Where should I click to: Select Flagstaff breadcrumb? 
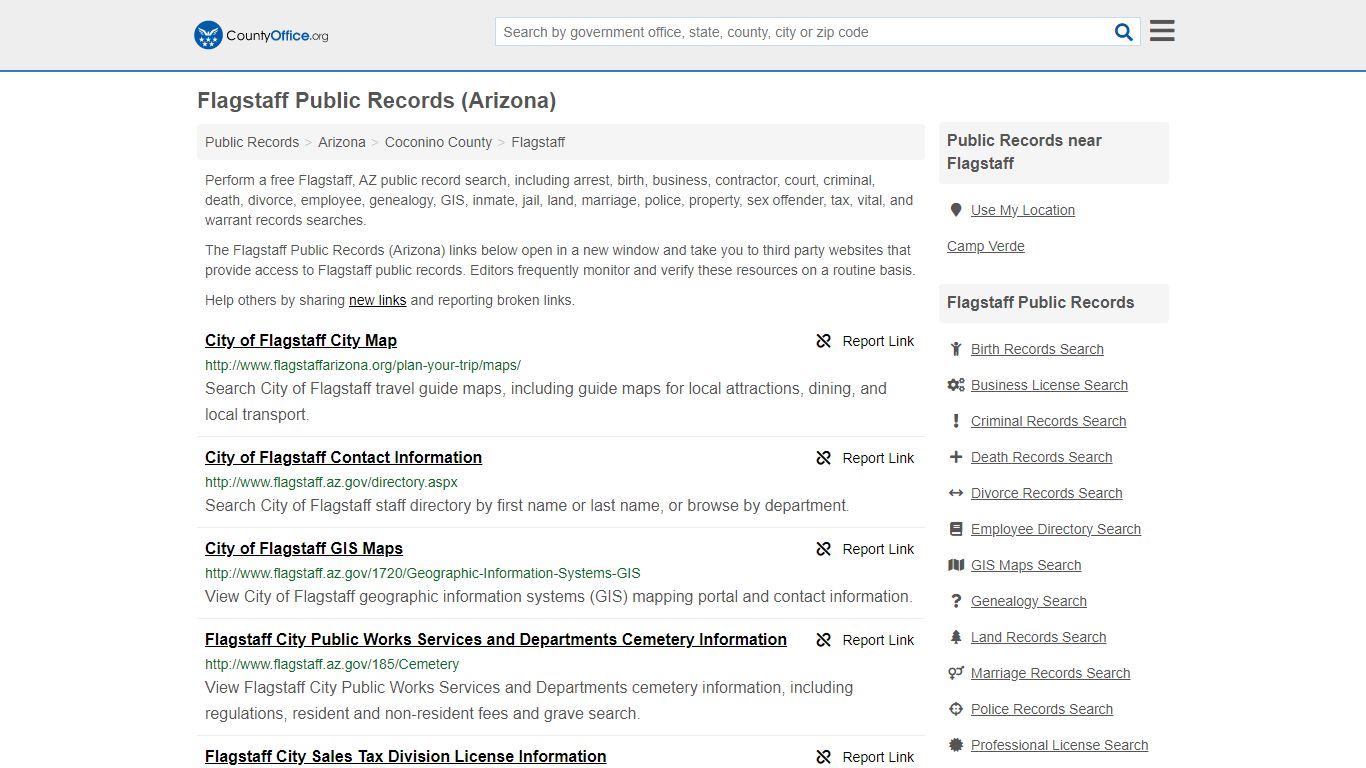click(538, 142)
